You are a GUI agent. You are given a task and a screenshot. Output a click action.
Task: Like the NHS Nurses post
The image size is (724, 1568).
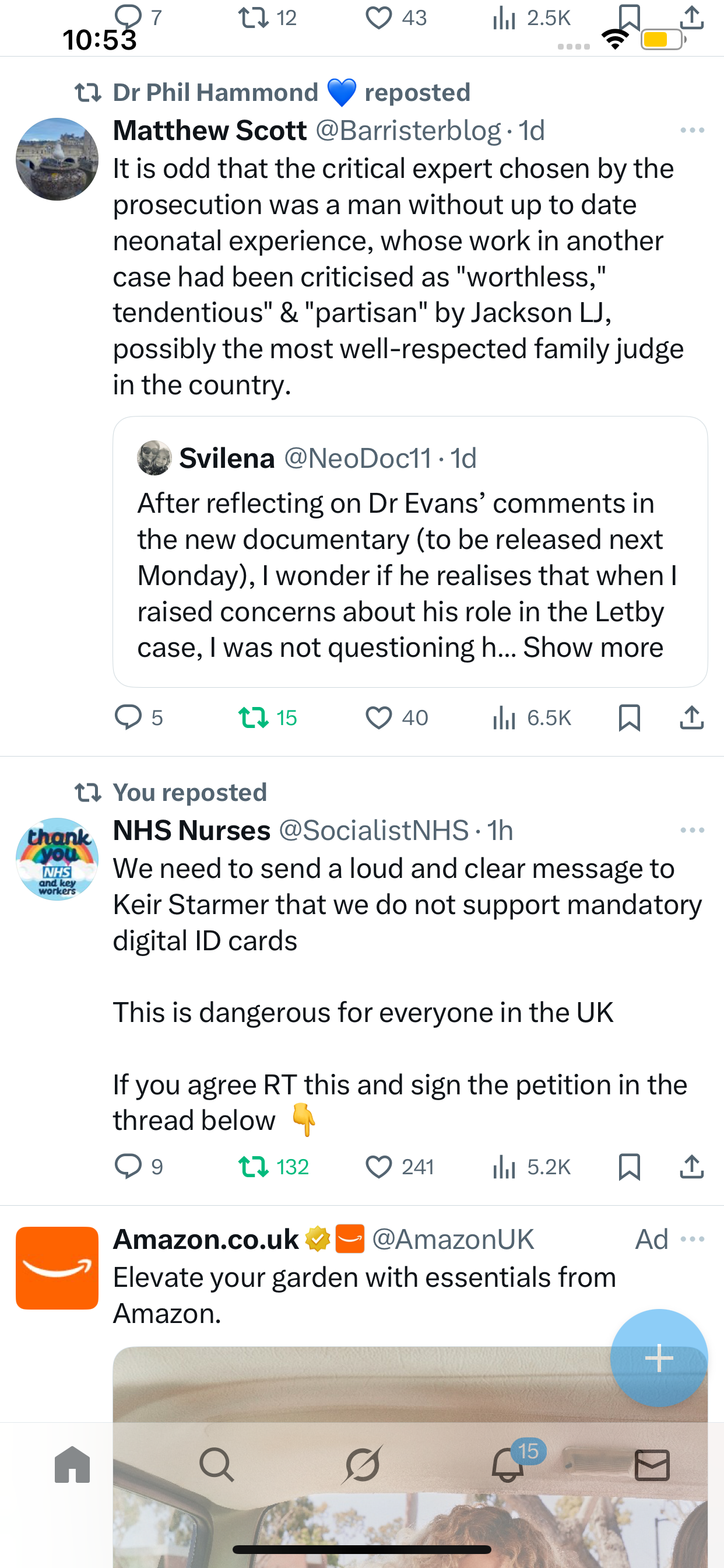pos(378,1166)
